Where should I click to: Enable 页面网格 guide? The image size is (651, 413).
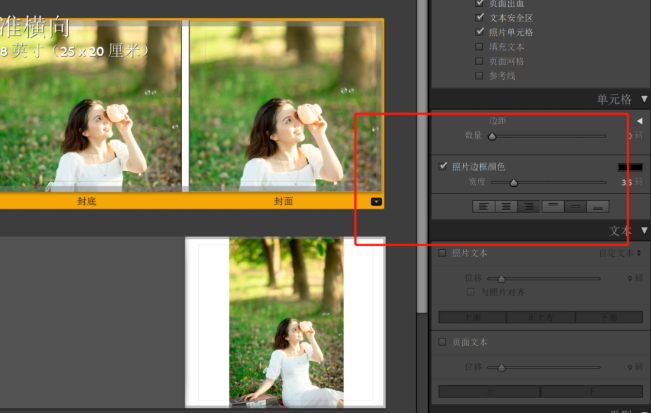tap(479, 61)
